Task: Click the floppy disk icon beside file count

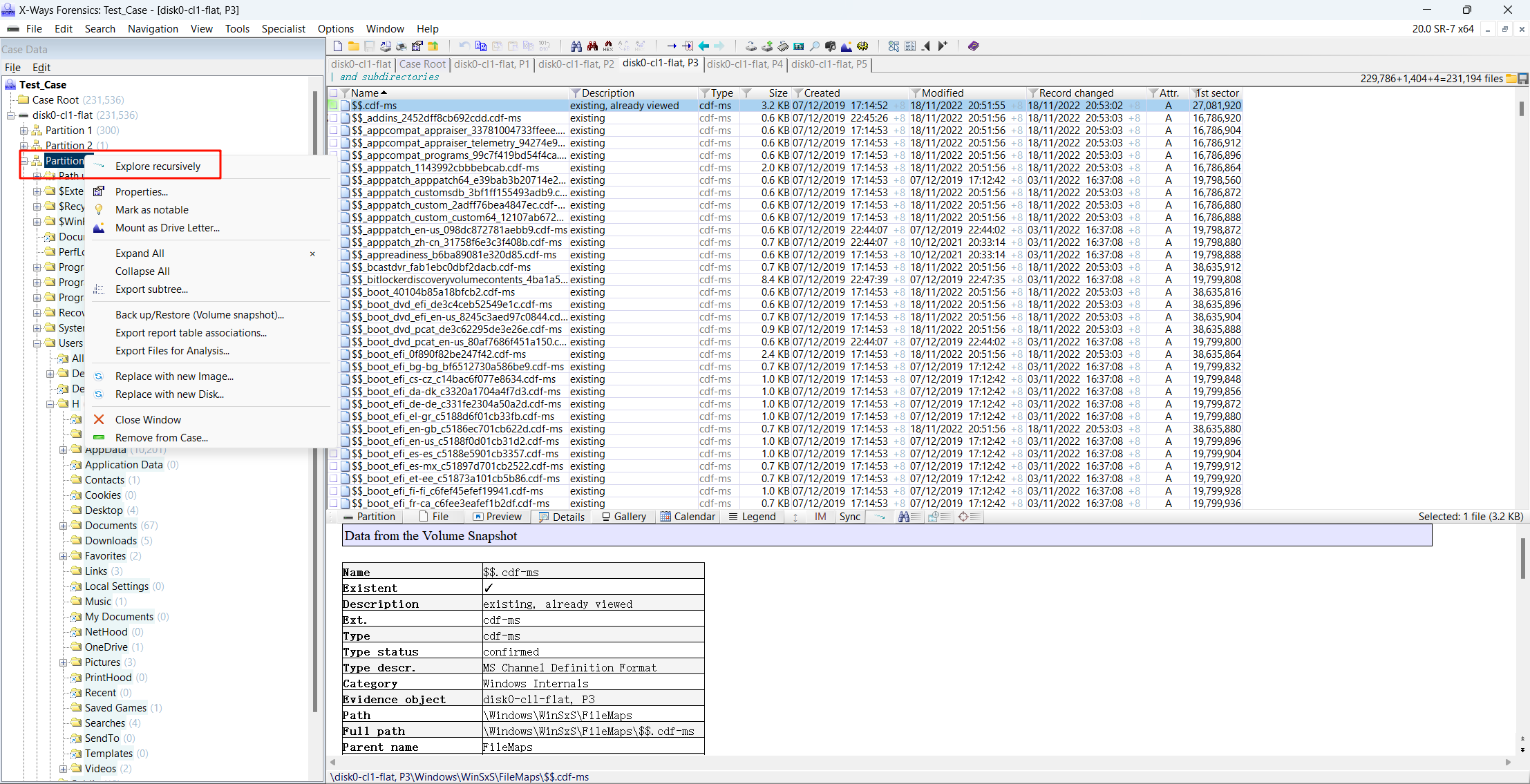Action: [x=1522, y=79]
